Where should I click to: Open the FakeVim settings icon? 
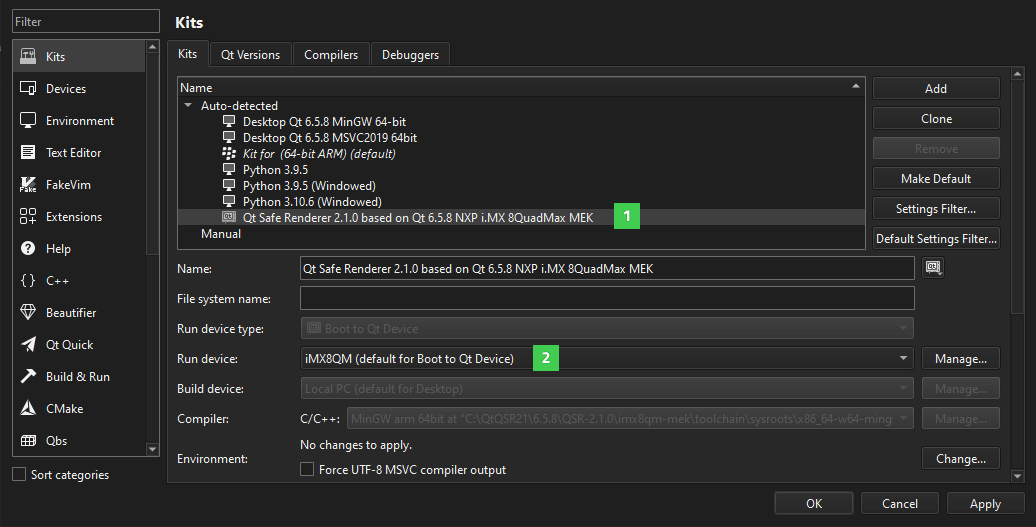tap(28, 185)
